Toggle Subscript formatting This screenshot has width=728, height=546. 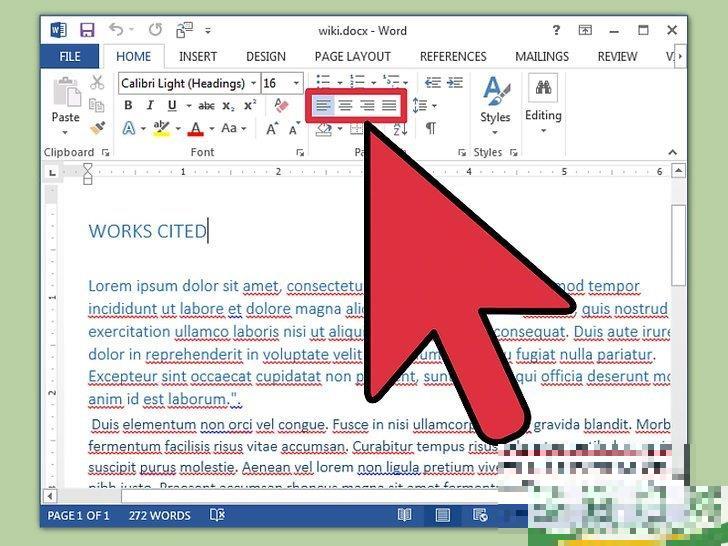point(229,106)
